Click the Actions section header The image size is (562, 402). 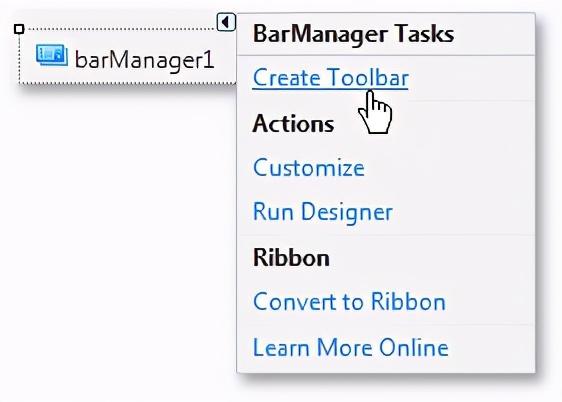coord(293,124)
